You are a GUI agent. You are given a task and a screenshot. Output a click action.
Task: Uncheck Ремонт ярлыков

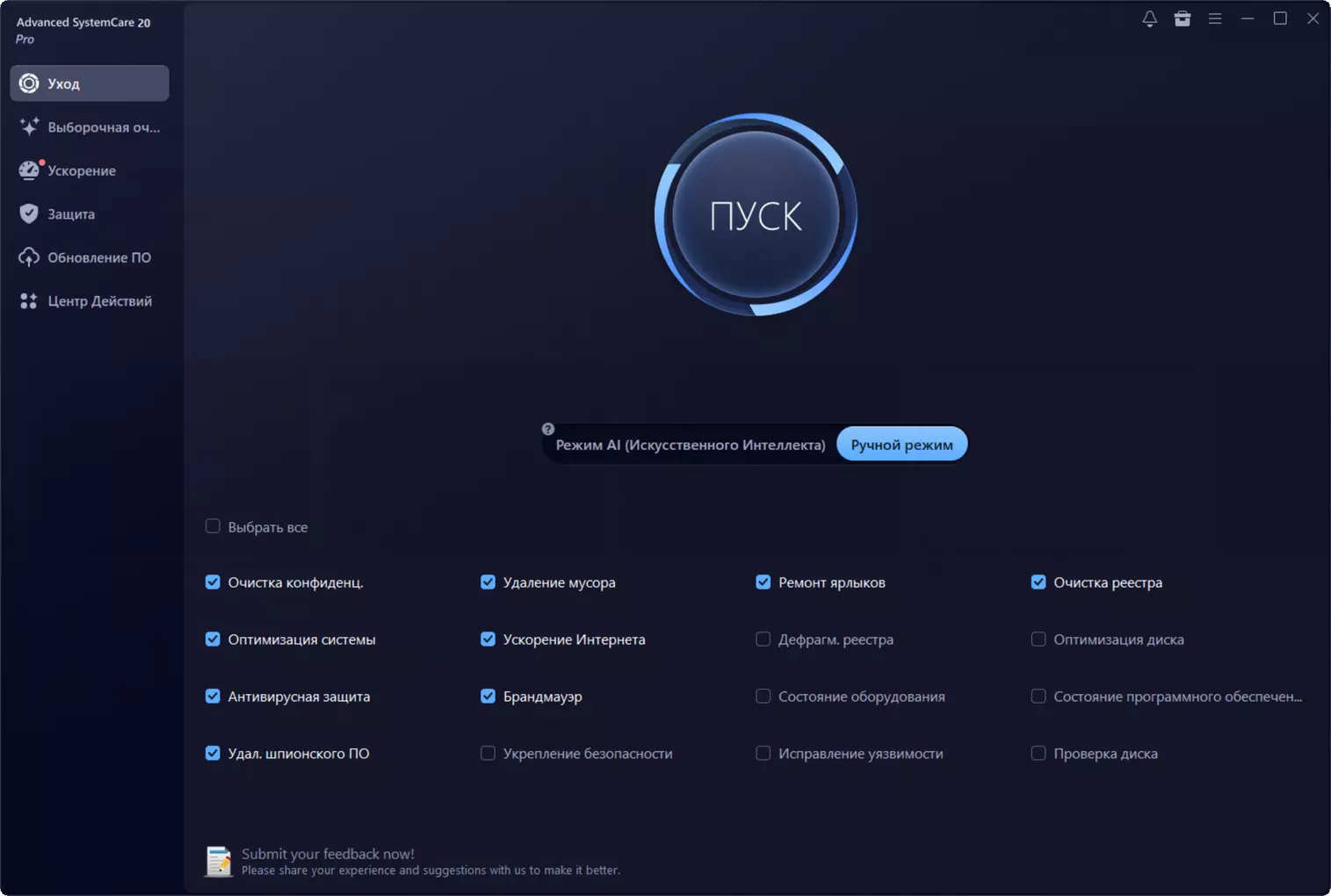point(763,582)
